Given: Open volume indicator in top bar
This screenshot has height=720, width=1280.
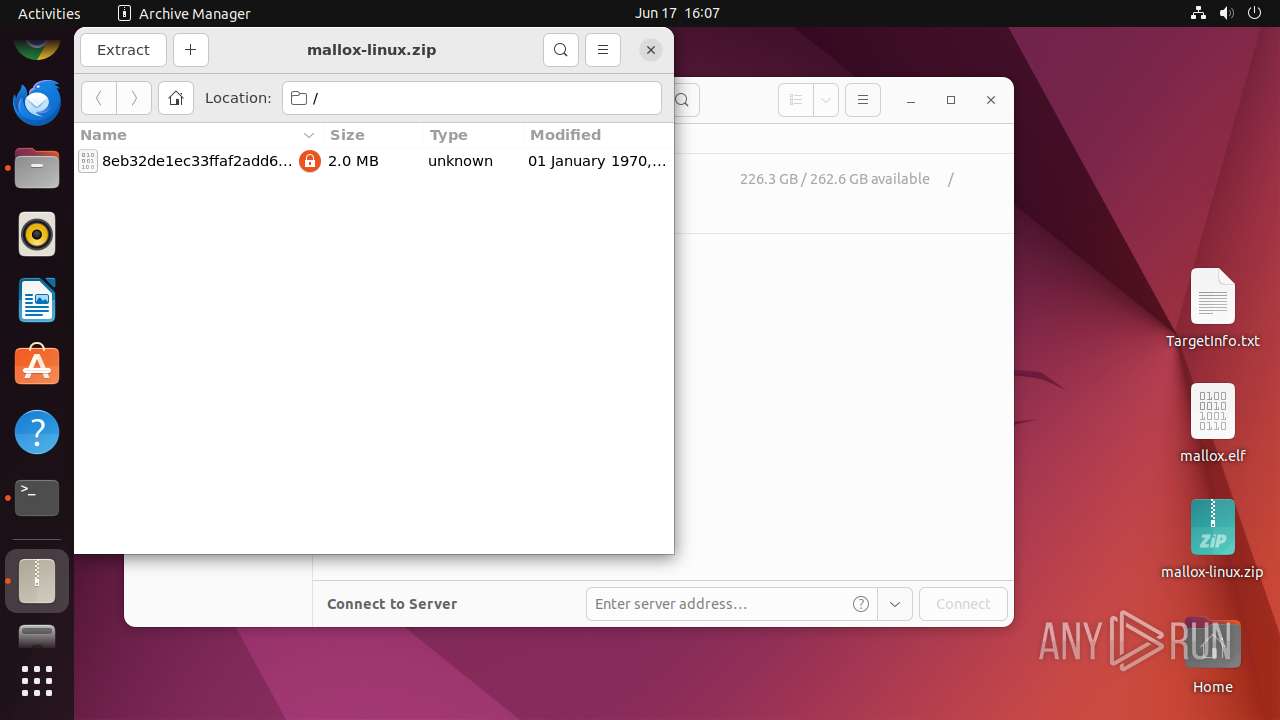Looking at the screenshot, I should pyautogui.click(x=1227, y=13).
